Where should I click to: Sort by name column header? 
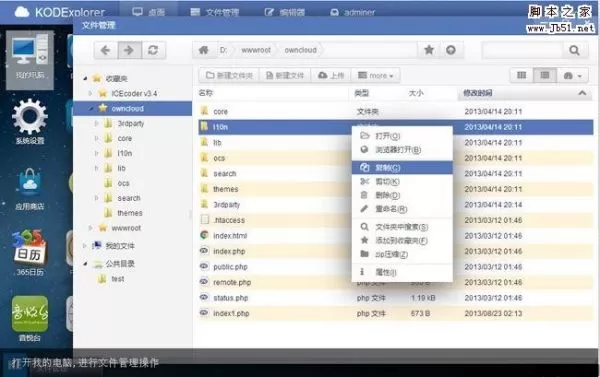pos(273,93)
